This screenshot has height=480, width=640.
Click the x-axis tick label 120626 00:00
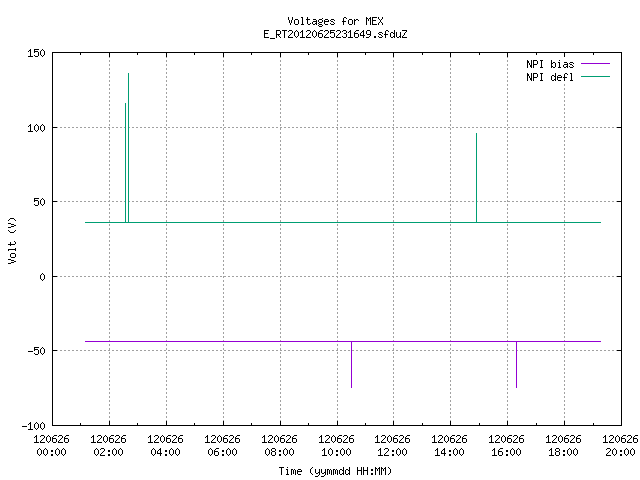[x=51, y=446]
